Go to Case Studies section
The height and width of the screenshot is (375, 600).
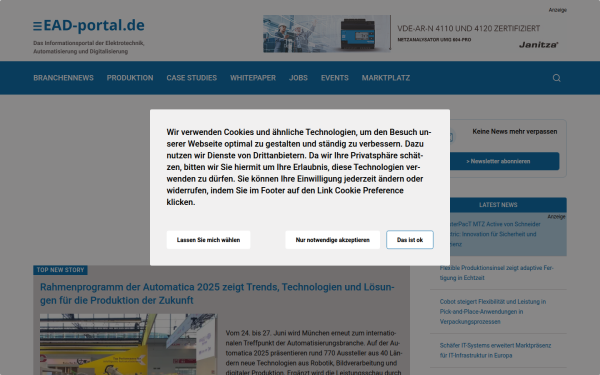tap(192, 78)
